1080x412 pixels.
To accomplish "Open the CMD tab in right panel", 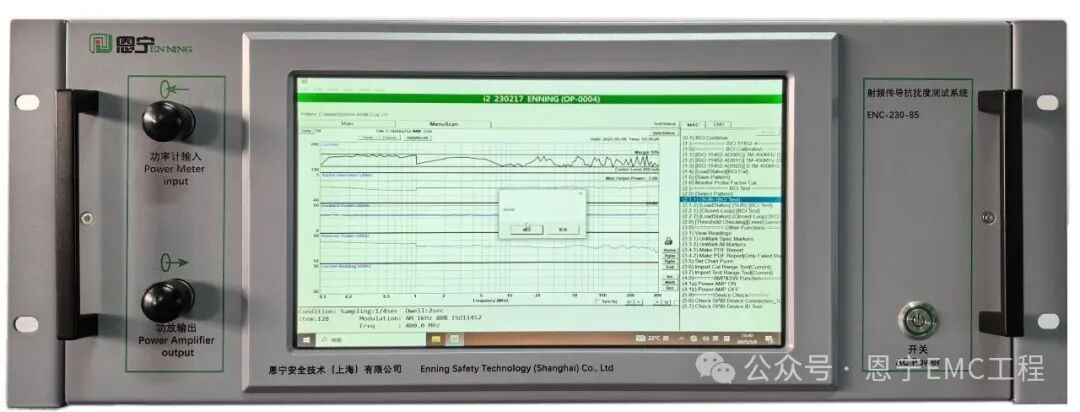I will 720,125.
